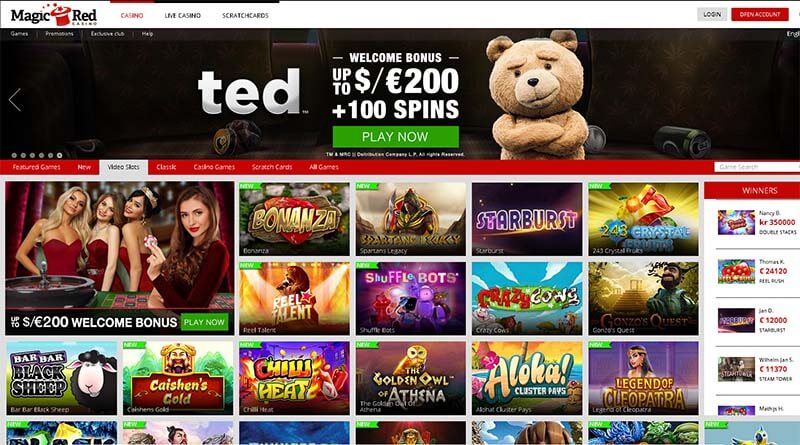Screen dimensions: 800x445
Task: Open Gonzo's Quest game tile
Action: [x=643, y=299]
